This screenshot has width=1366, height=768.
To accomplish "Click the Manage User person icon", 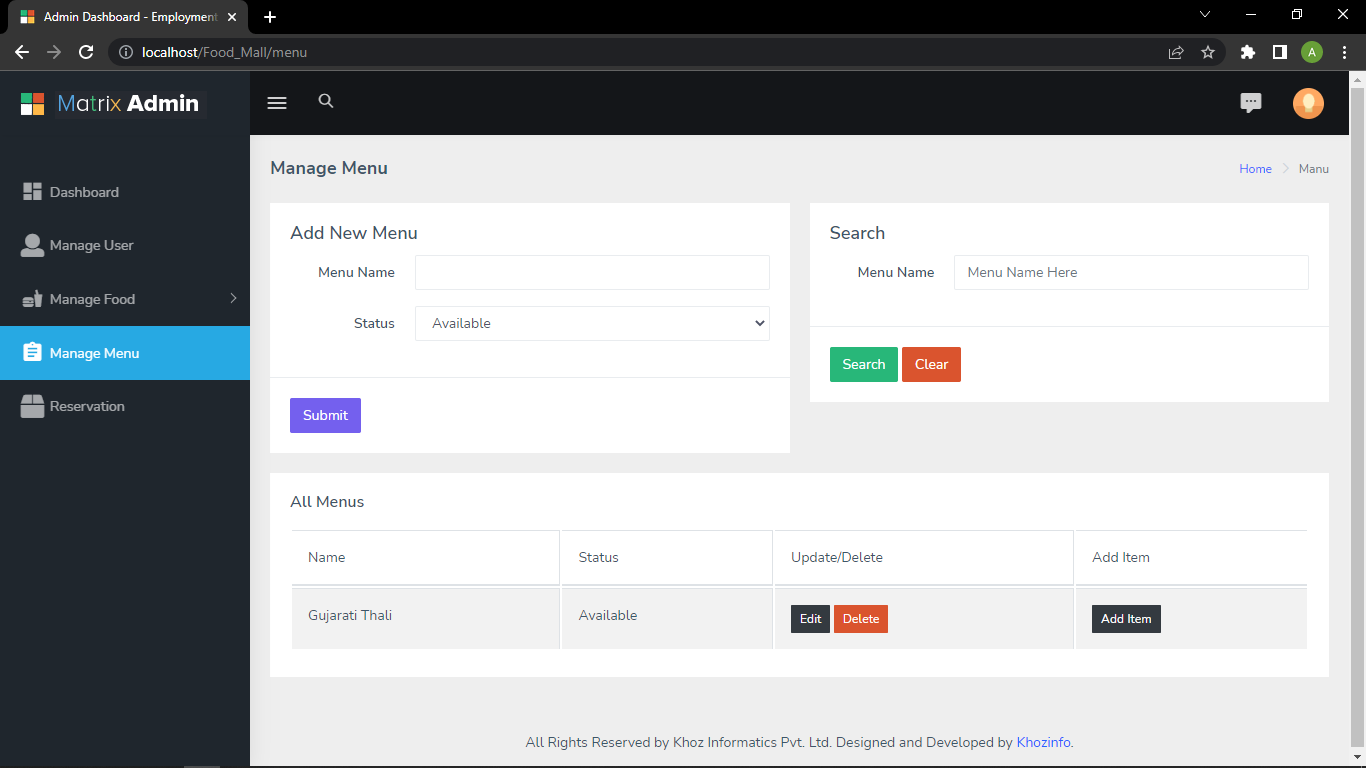I will (32, 245).
